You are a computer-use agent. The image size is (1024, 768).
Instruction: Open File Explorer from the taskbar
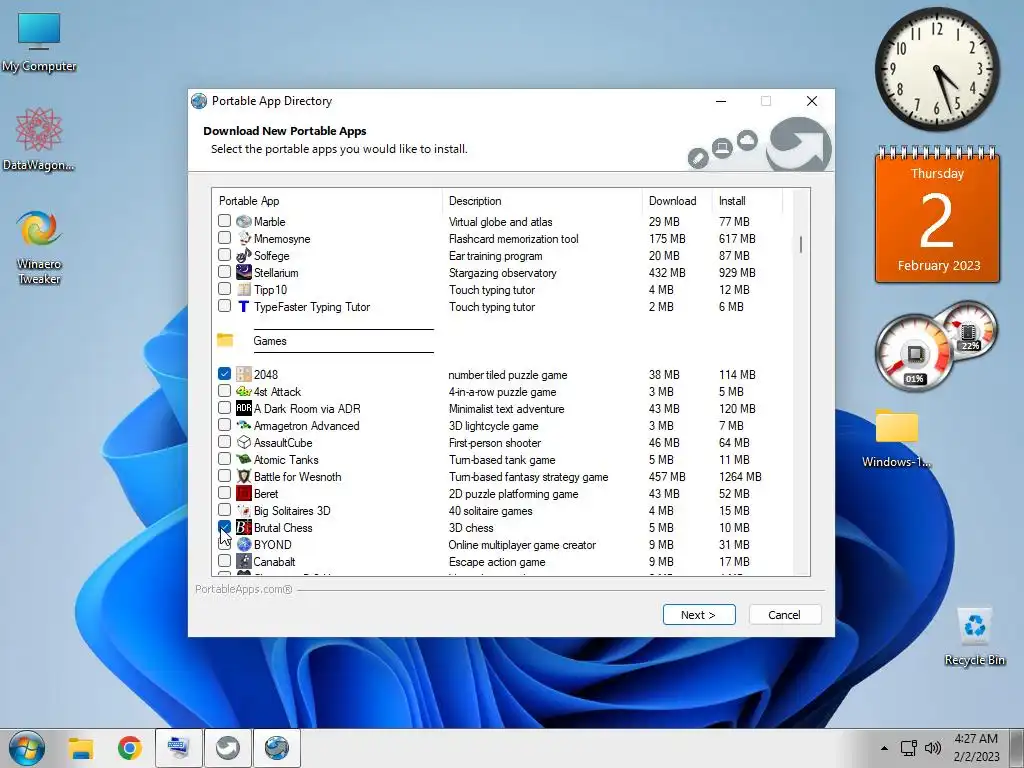[81, 748]
